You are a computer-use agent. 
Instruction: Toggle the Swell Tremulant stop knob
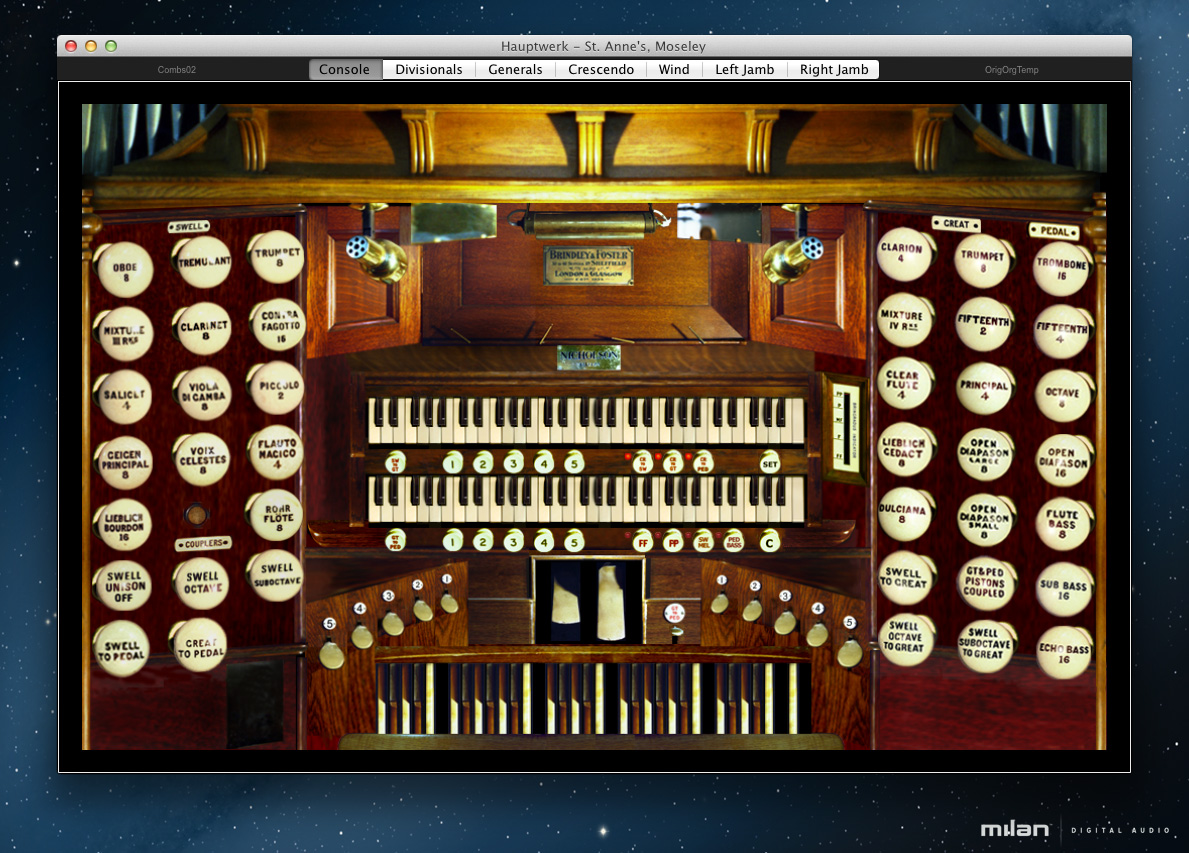(x=202, y=262)
